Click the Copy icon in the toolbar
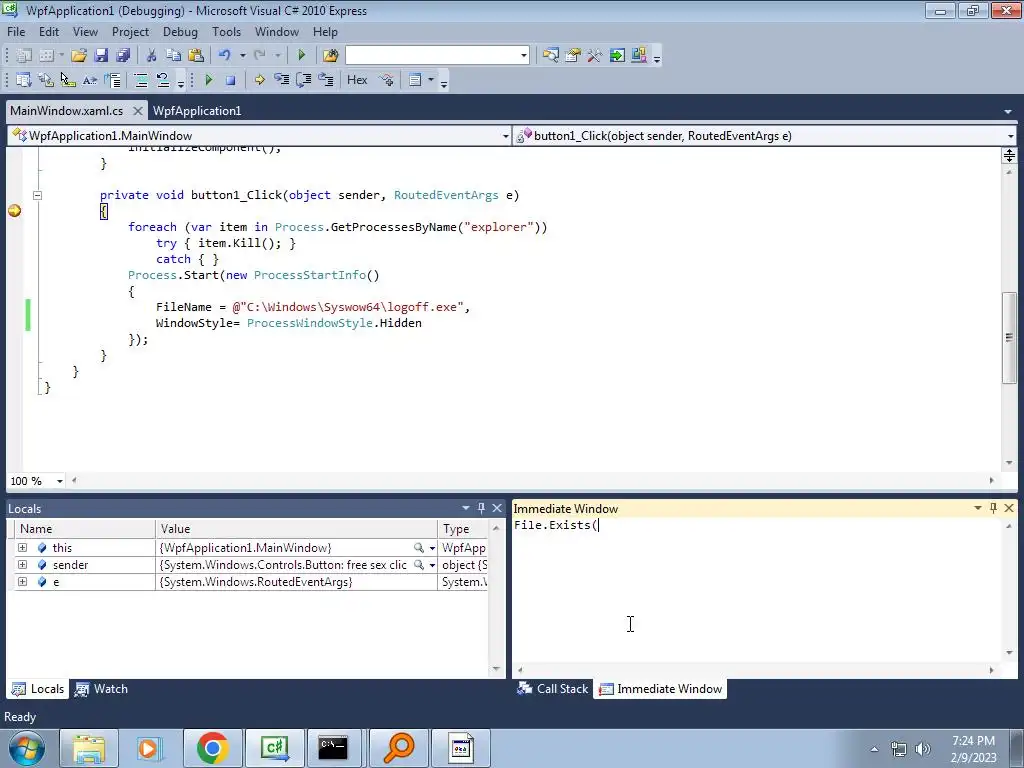1024x768 pixels. pos(173,56)
